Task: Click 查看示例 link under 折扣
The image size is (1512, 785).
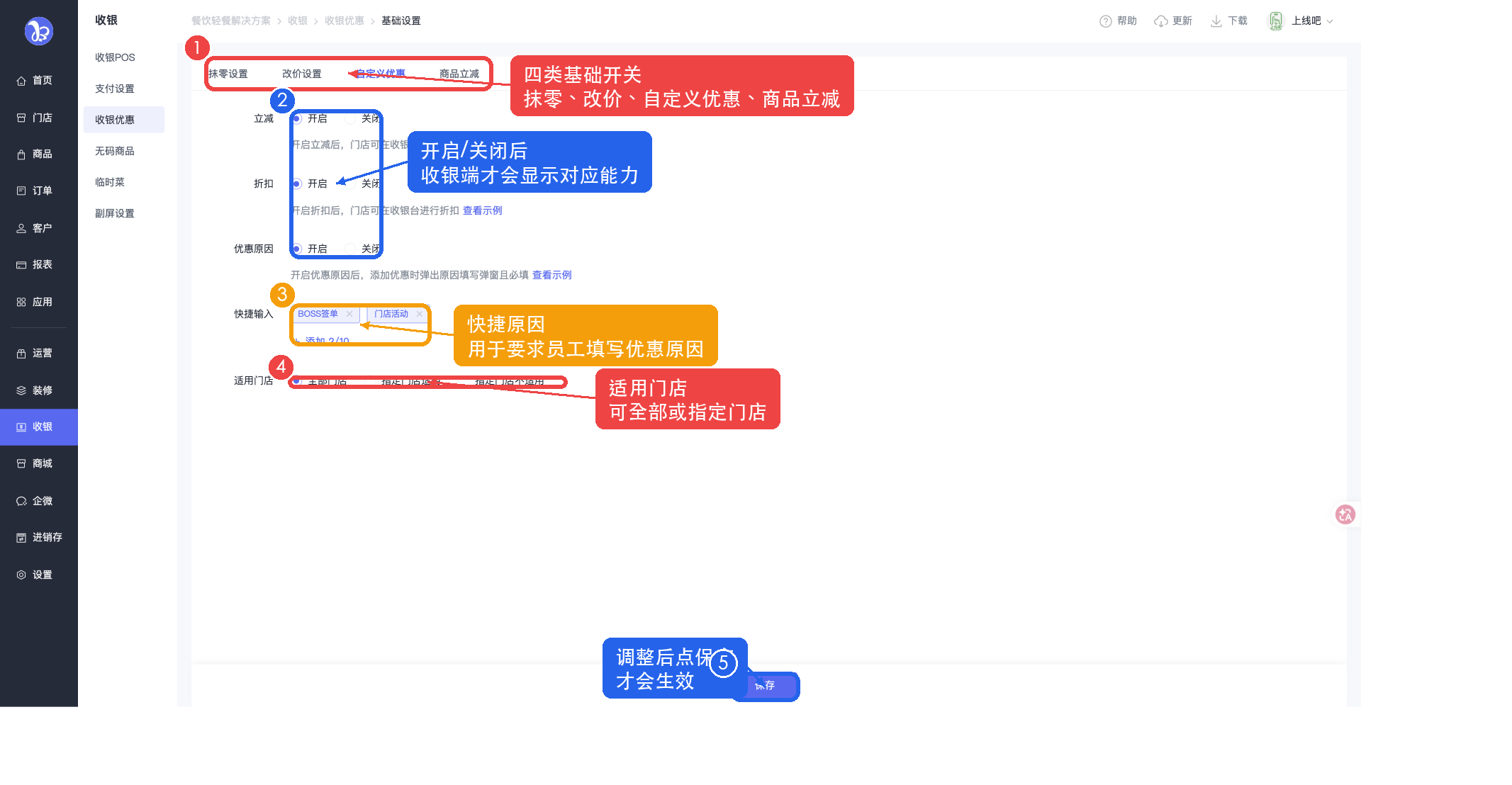Action: [483, 210]
